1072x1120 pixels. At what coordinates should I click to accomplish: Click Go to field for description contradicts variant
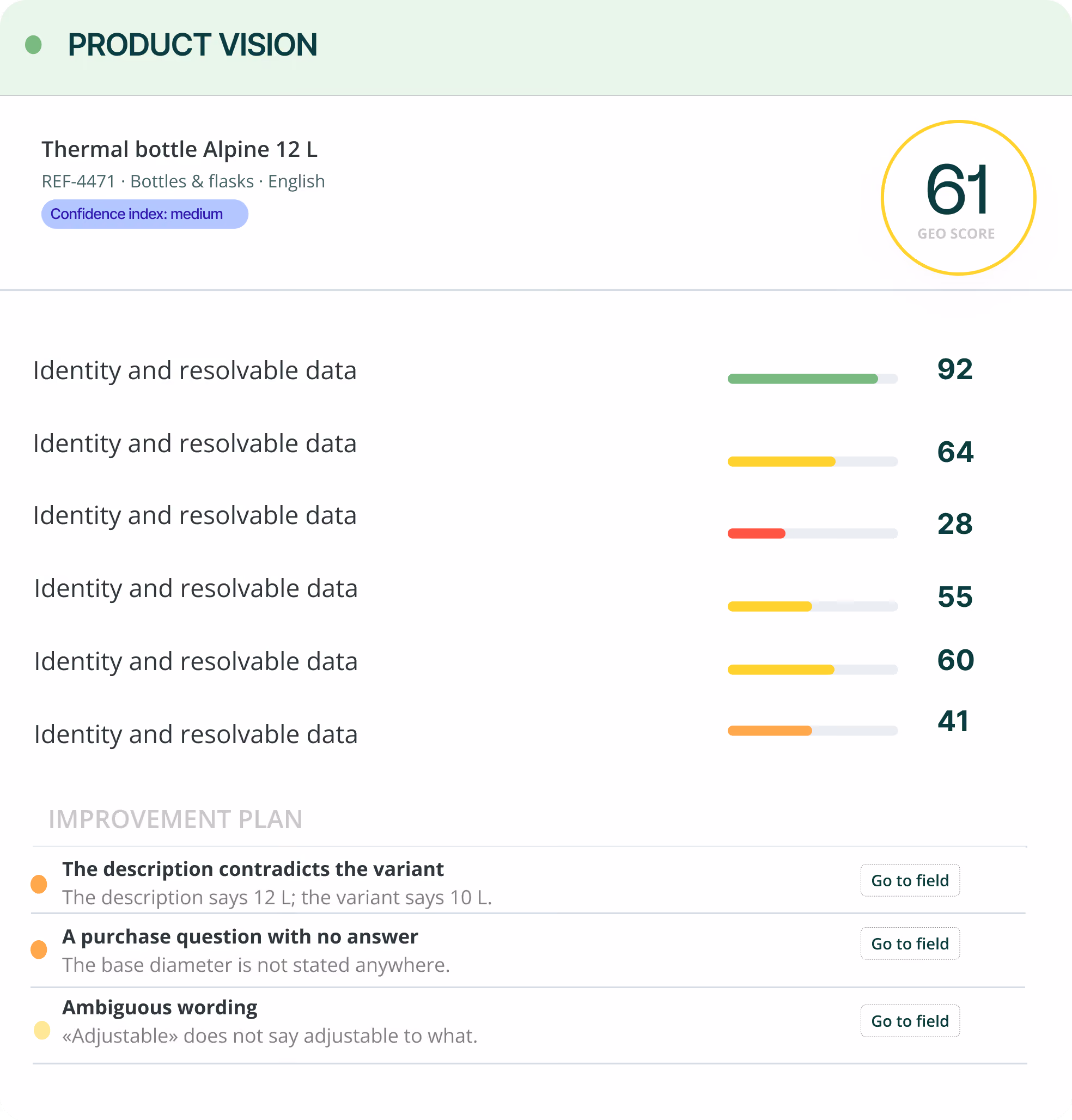click(910, 880)
